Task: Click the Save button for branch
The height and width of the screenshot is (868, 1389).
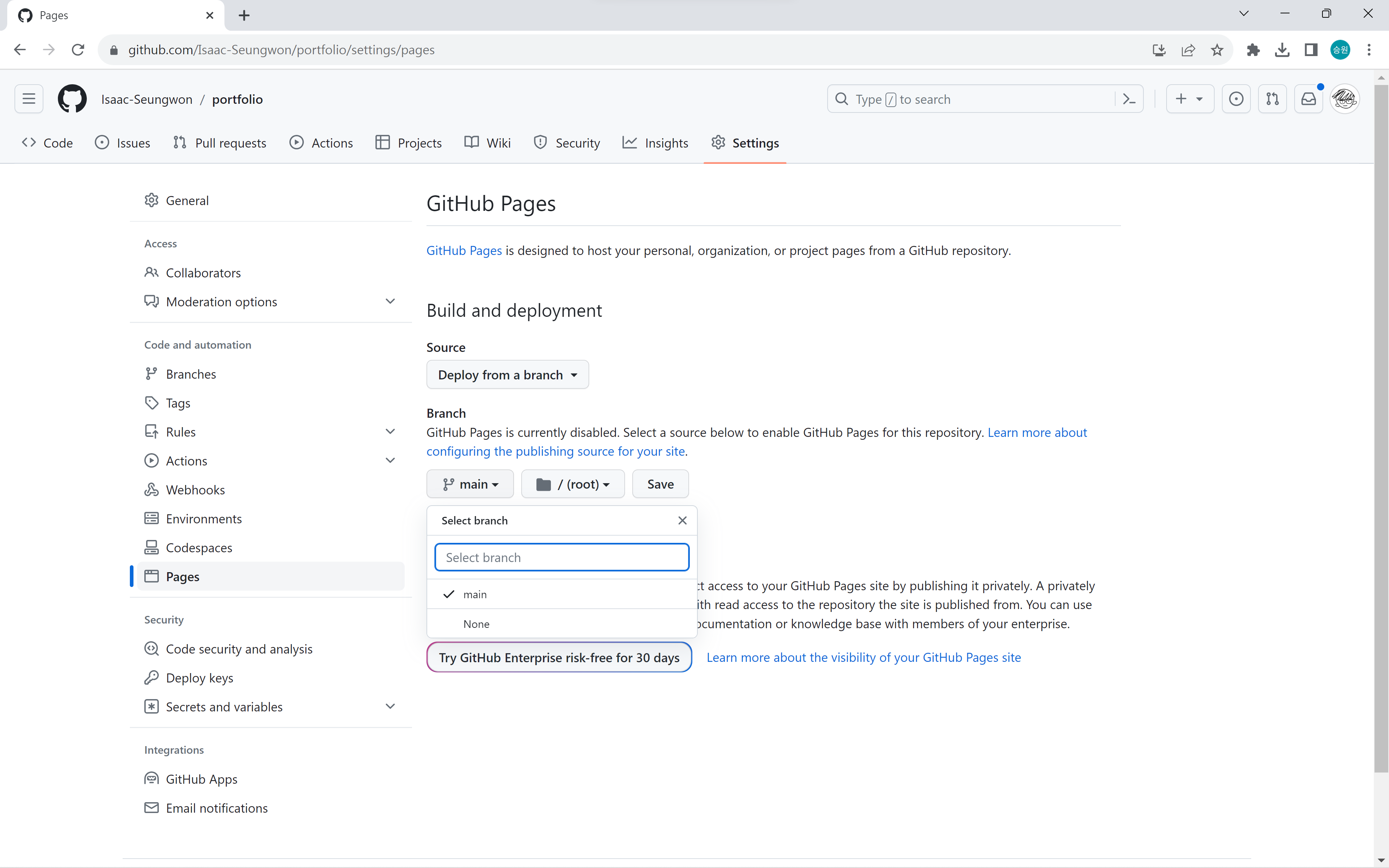Action: 660,484
